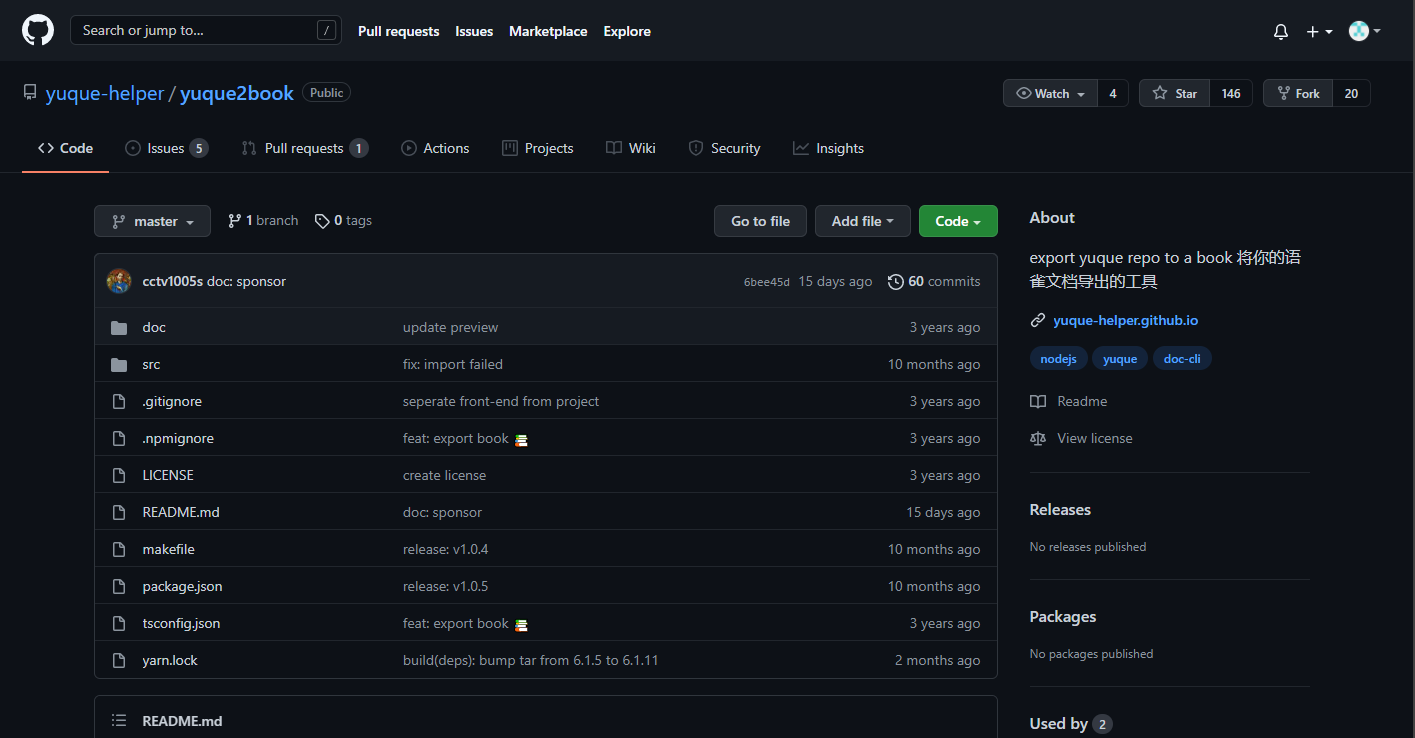Open the forks count 20

click(x=1351, y=93)
